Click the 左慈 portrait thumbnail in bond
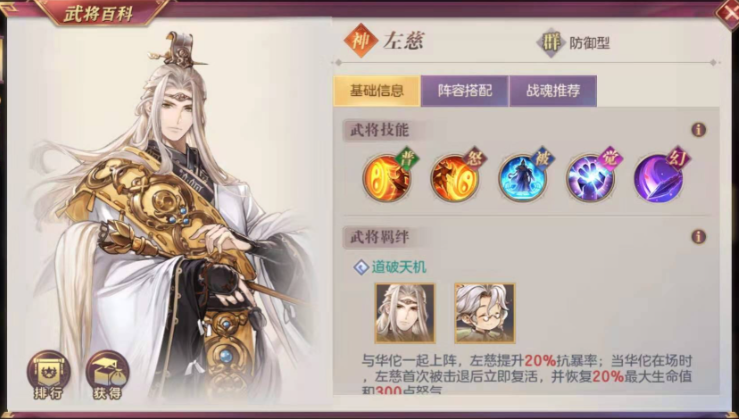The height and width of the screenshot is (419, 739). (405, 313)
